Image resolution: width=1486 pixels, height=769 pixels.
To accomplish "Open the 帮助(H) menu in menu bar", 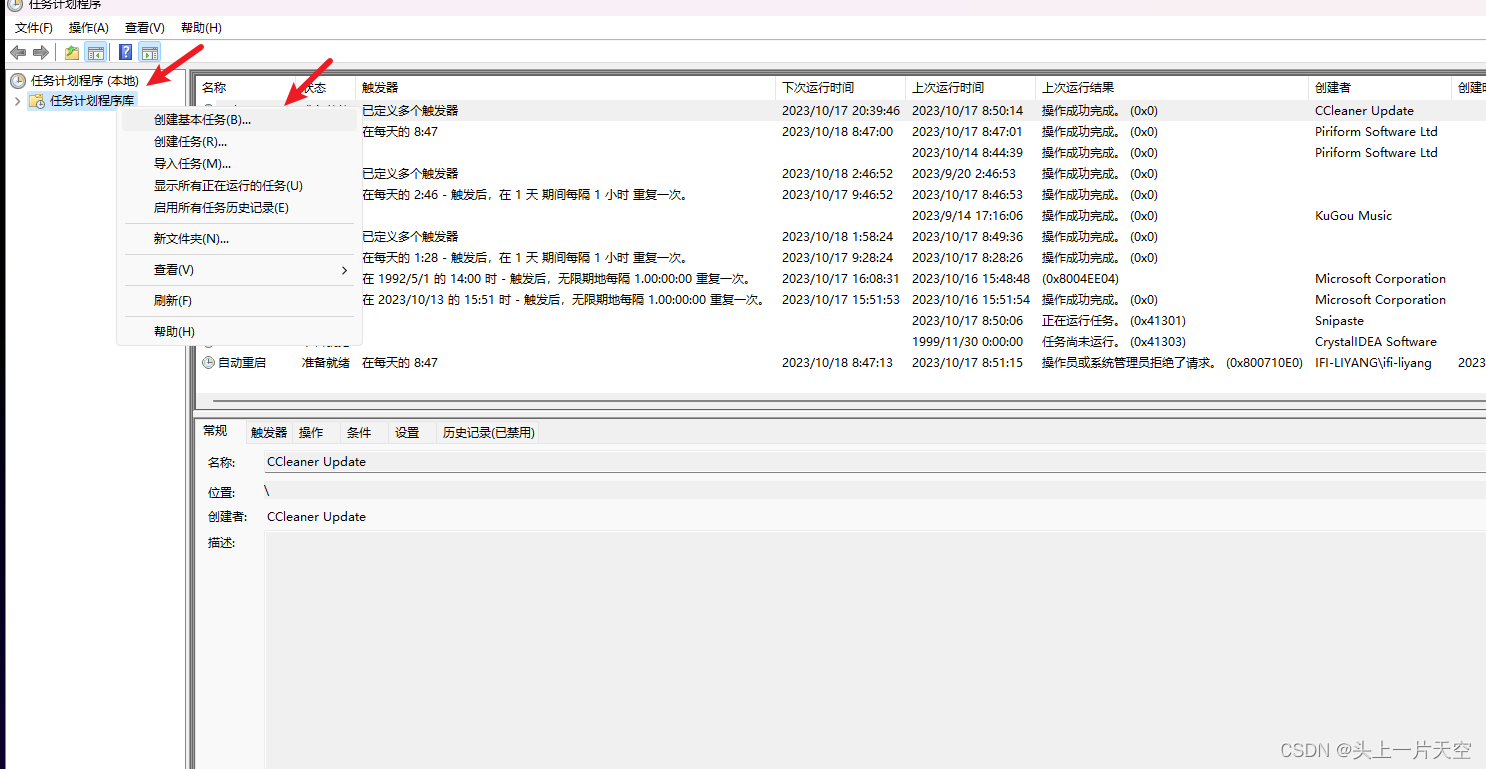I will pyautogui.click(x=201, y=28).
